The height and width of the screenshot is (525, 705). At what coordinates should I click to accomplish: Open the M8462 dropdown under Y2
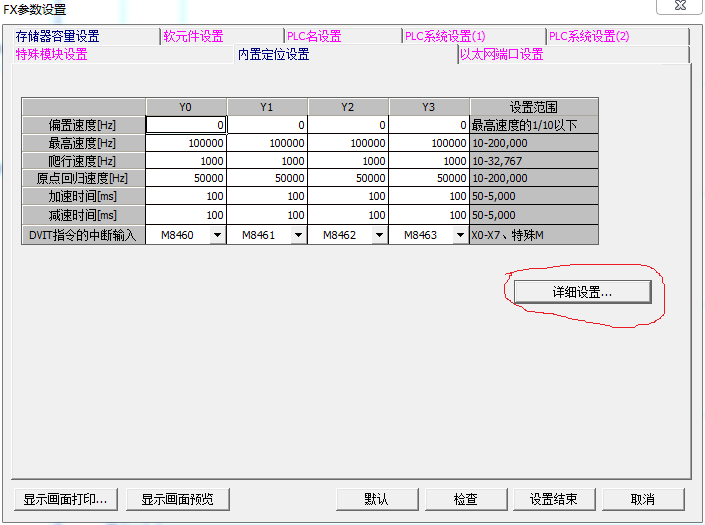(x=378, y=235)
